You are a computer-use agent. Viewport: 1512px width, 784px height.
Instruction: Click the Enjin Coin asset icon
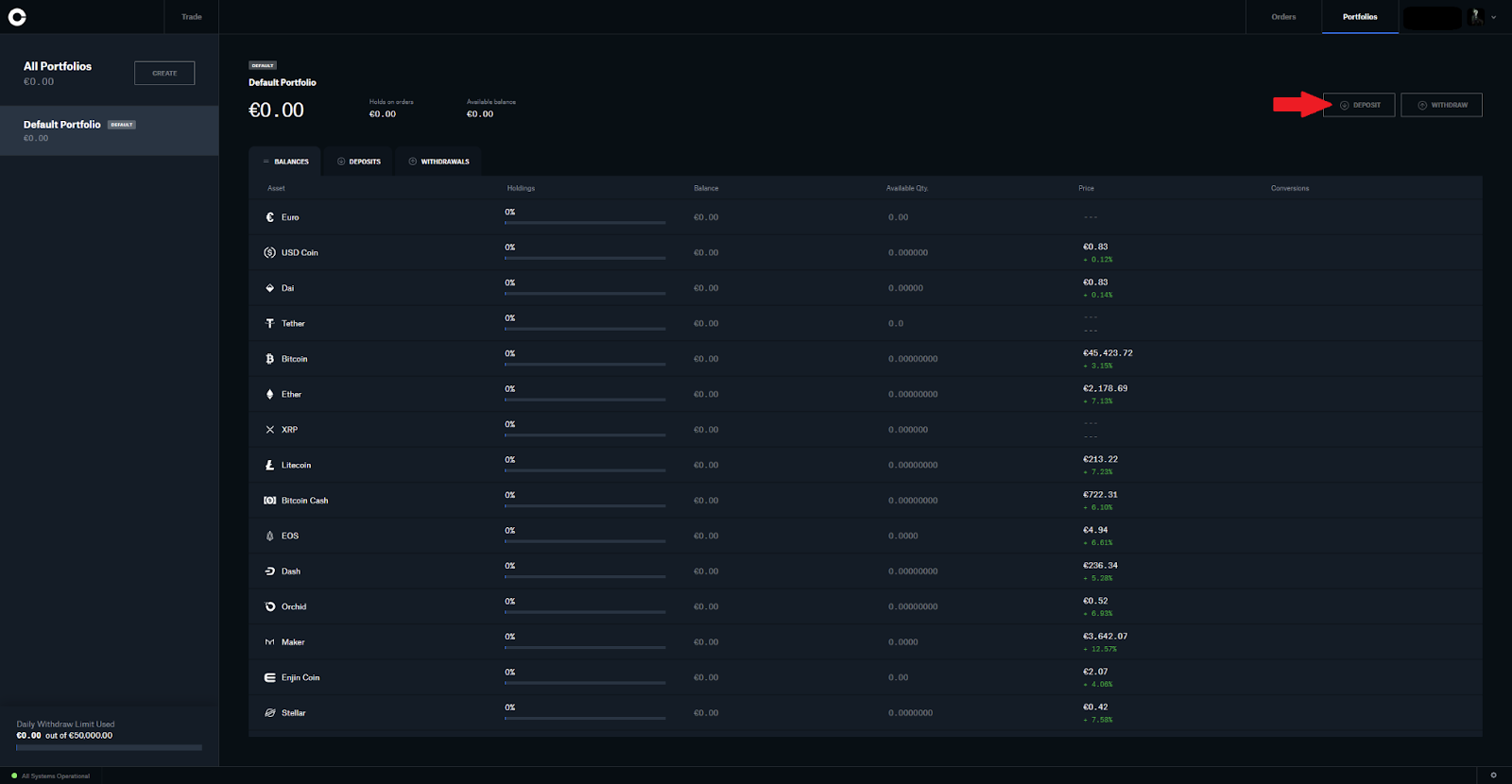tap(270, 677)
